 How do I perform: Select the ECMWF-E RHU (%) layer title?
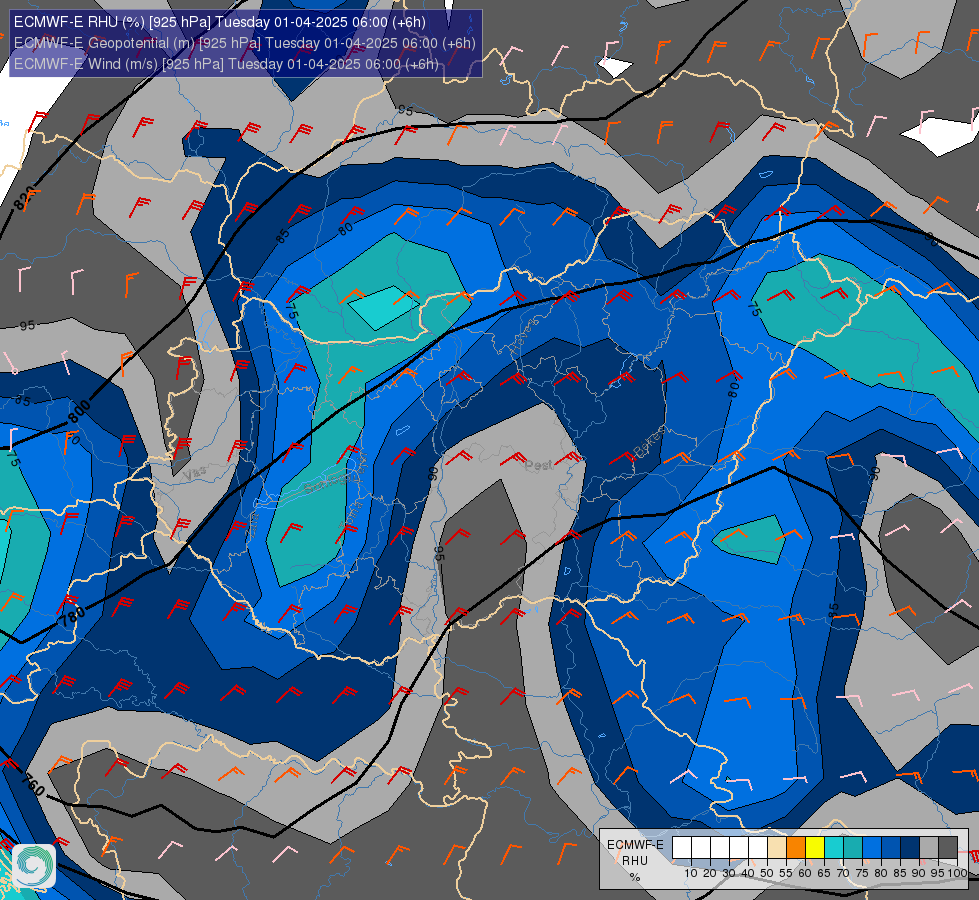[x=220, y=22]
